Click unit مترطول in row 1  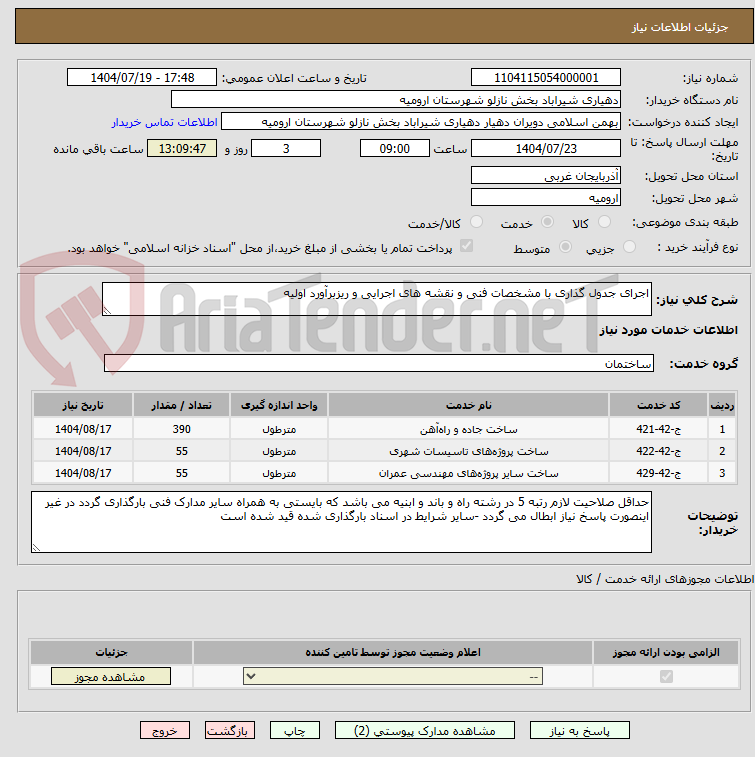point(279,429)
